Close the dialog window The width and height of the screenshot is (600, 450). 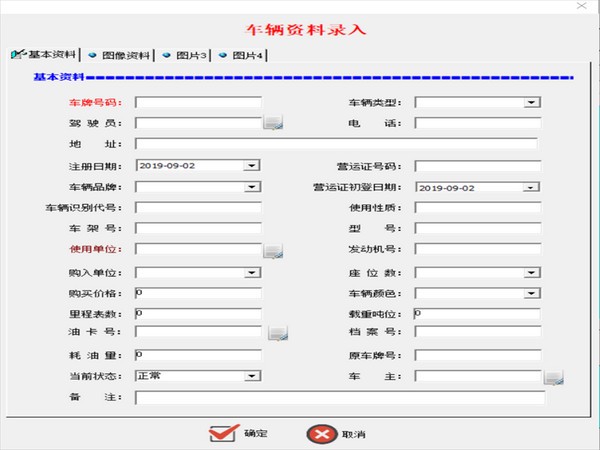pos(582,6)
